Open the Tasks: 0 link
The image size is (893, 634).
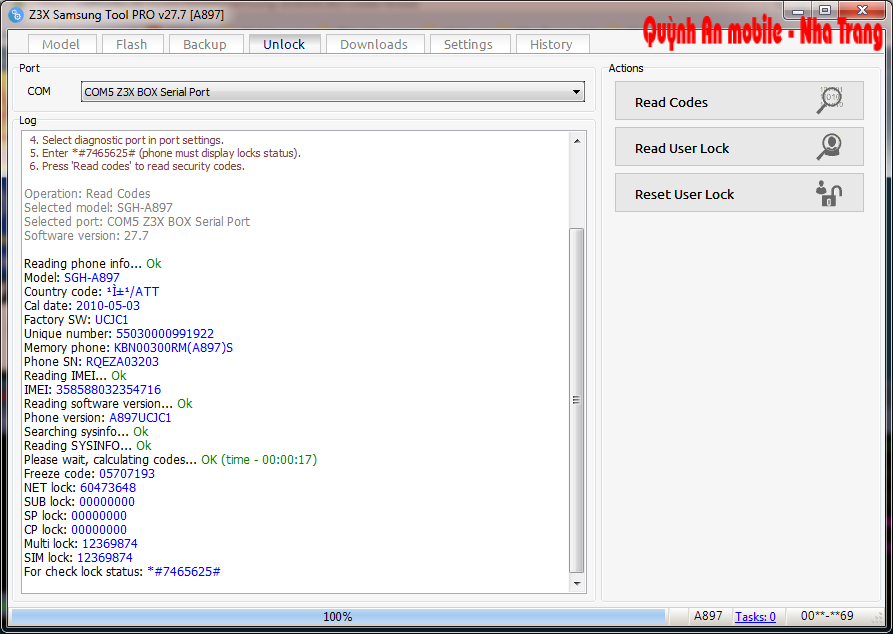tap(755, 616)
